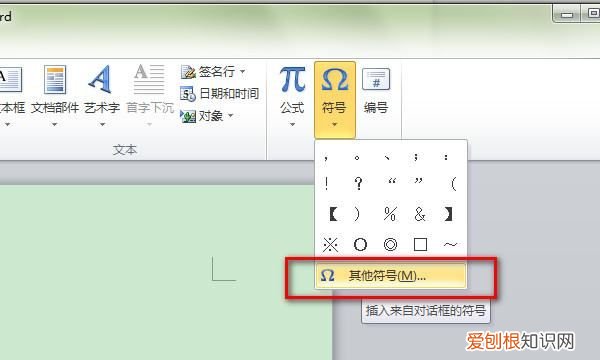The width and height of the screenshot is (600, 360).
Task: Insert the colon symbol
Action: 446,157
